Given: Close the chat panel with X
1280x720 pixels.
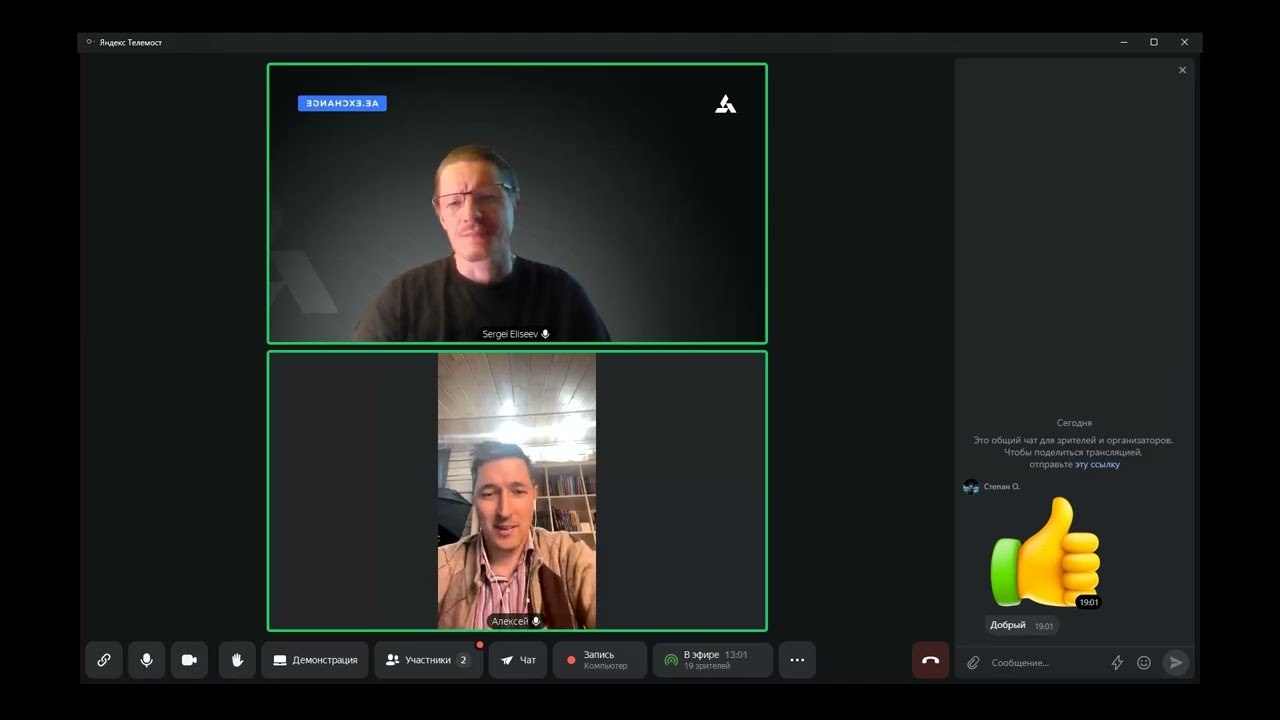Looking at the screenshot, I should 1182,70.
